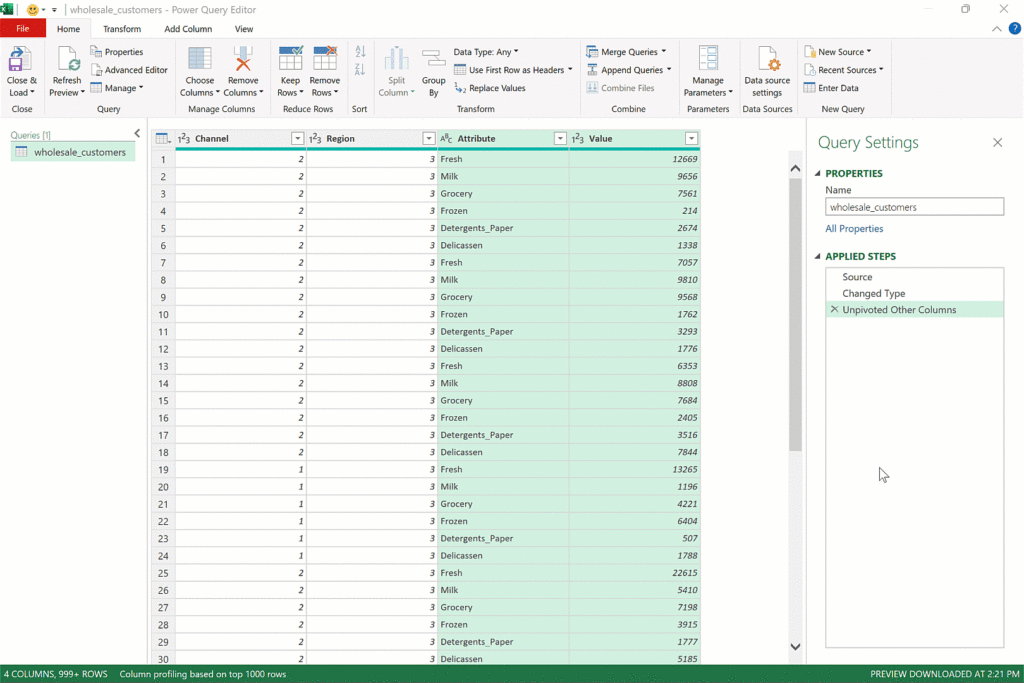Image resolution: width=1024 pixels, height=683 pixels.
Task: Click the query Name input field
Action: click(x=914, y=207)
